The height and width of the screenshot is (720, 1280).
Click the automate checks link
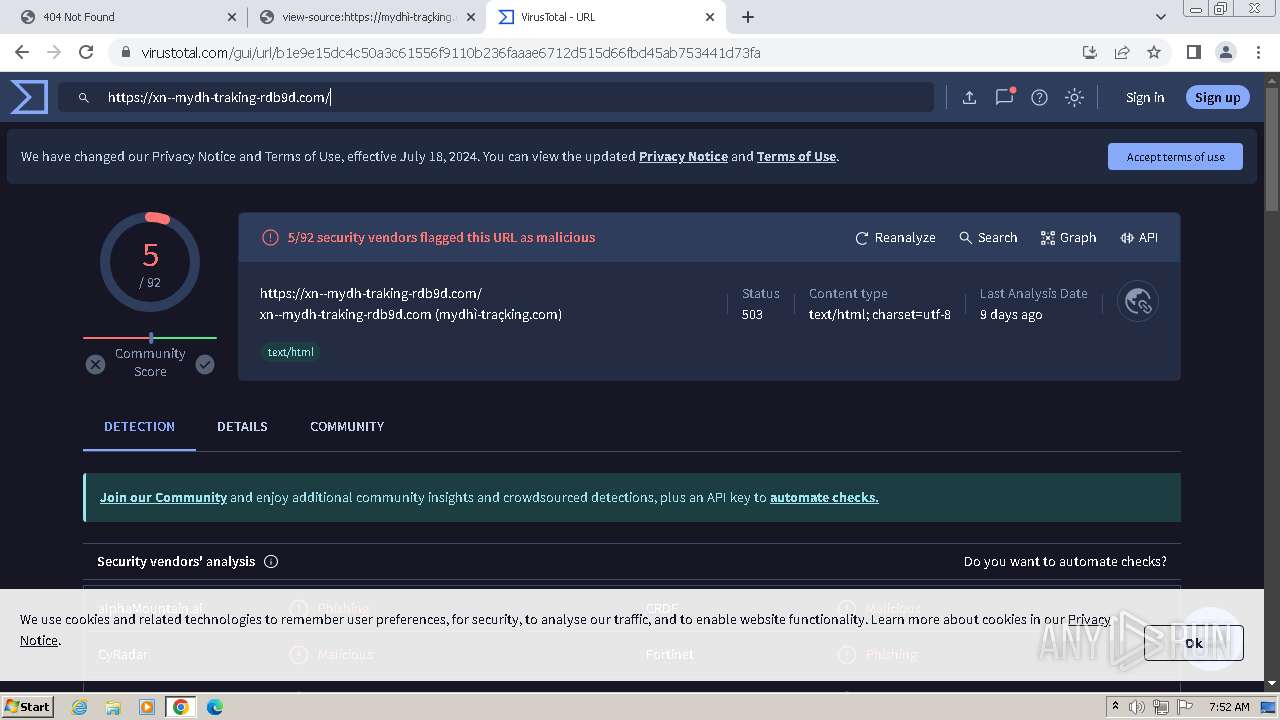pyautogui.click(x=824, y=497)
